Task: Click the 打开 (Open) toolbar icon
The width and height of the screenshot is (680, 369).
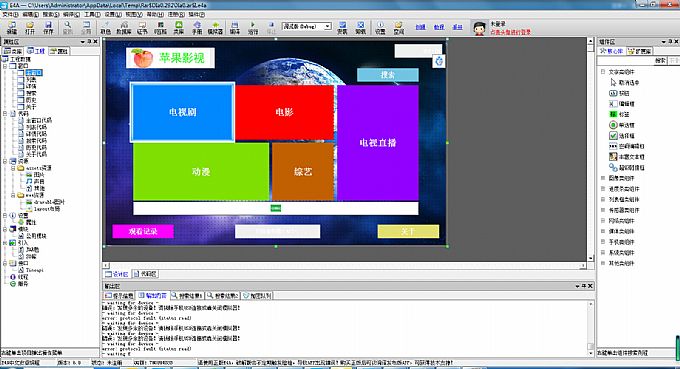Action: (29, 28)
